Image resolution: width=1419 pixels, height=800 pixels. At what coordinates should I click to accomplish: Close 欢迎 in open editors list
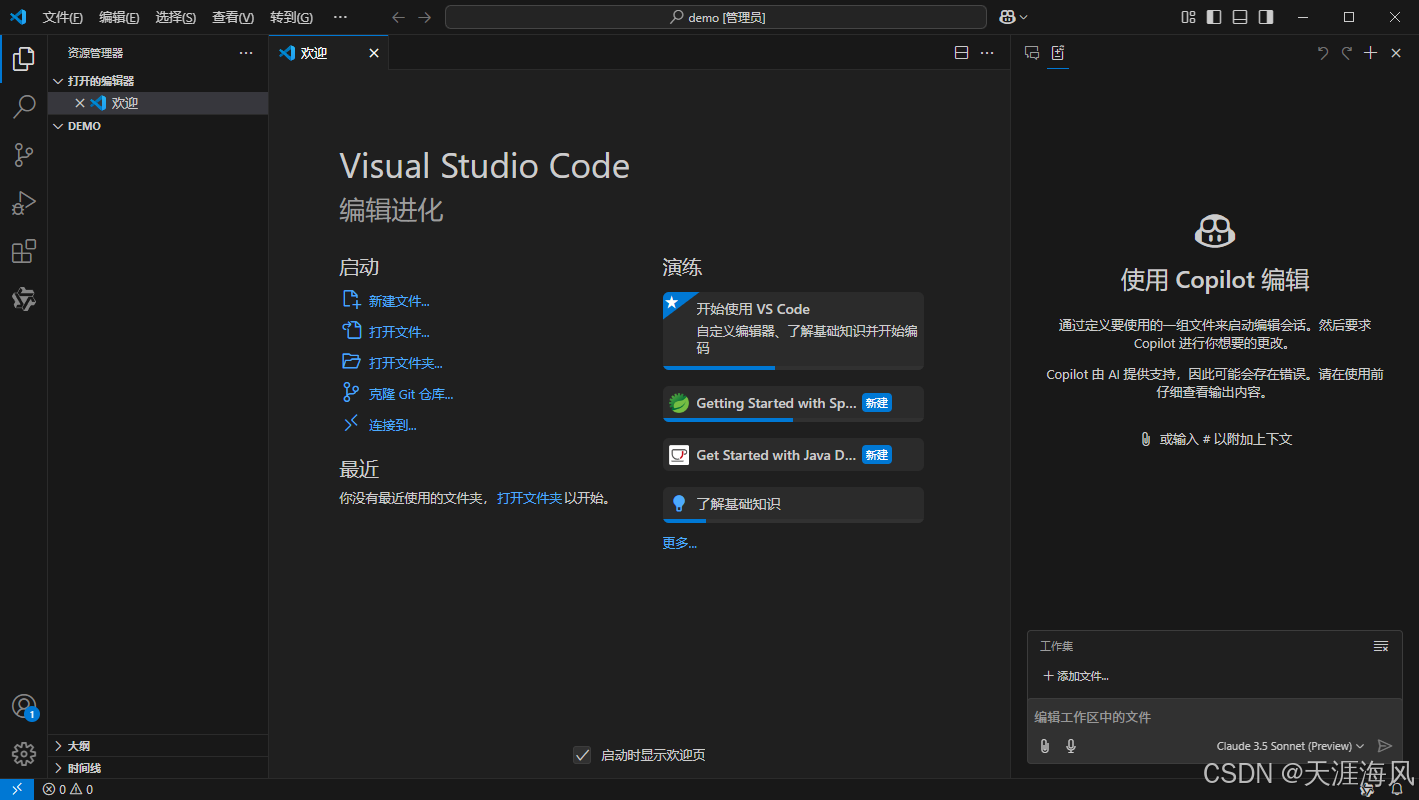[80, 103]
